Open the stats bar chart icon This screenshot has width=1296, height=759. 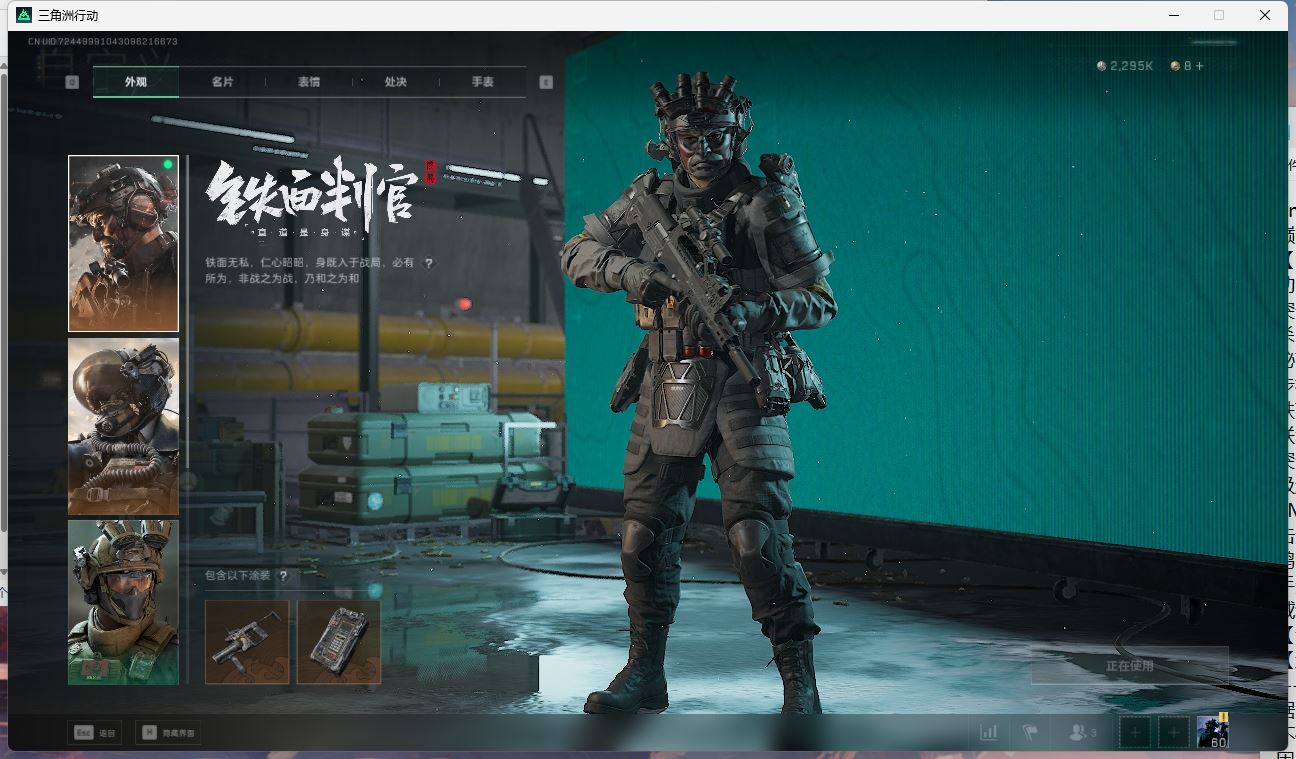[x=988, y=732]
